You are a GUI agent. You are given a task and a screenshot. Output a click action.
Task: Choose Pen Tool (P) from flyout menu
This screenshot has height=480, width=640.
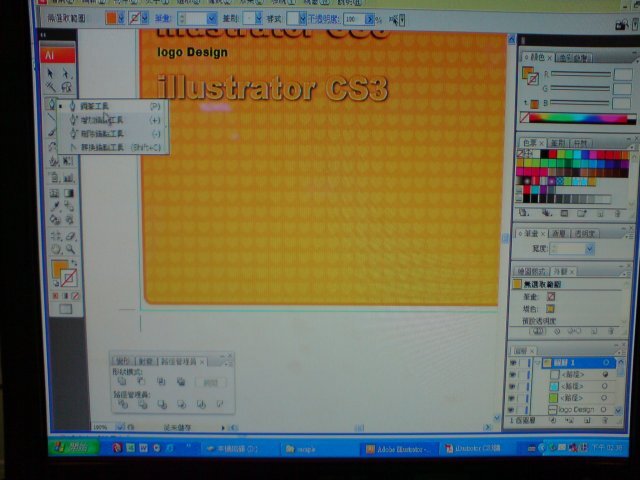click(x=113, y=106)
